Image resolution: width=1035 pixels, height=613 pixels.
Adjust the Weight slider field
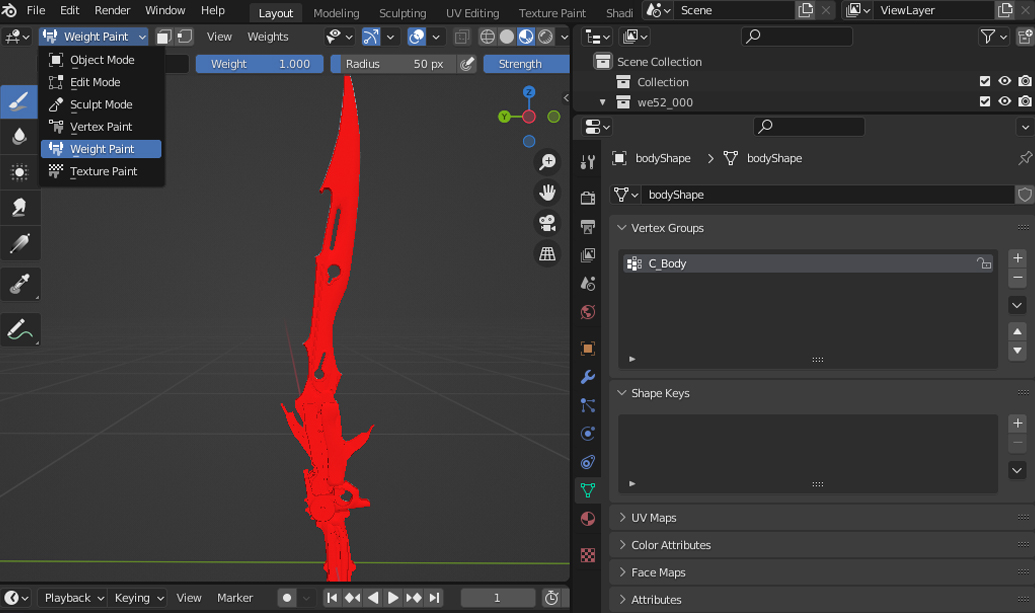260,64
